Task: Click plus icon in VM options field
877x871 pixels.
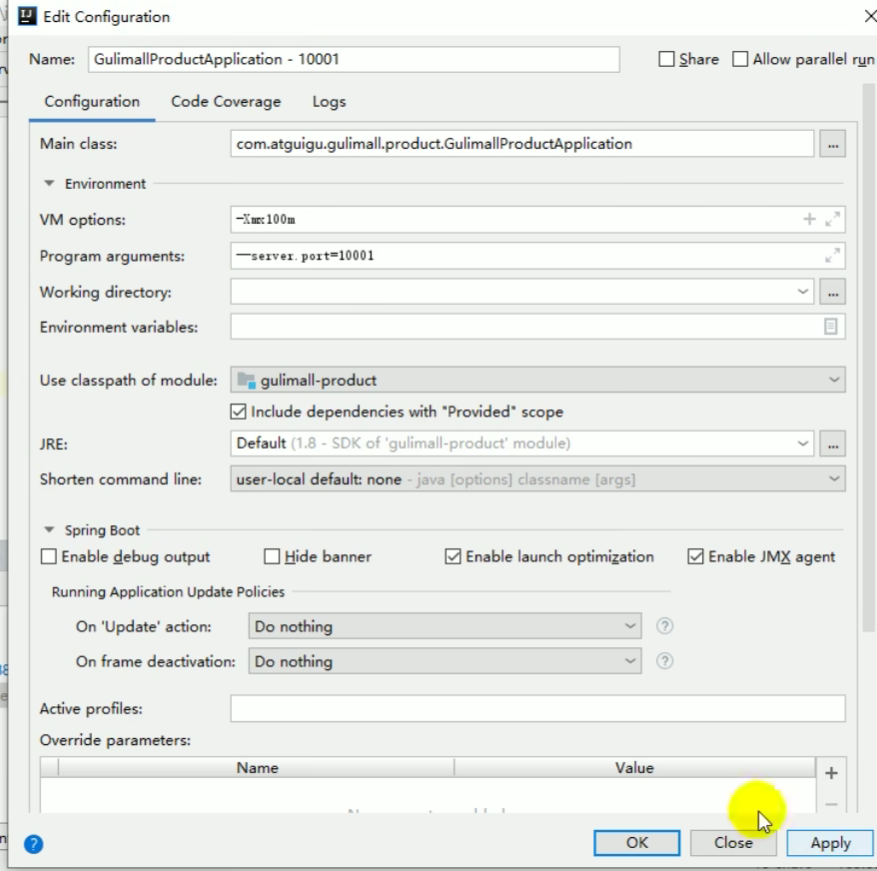Action: [x=809, y=219]
